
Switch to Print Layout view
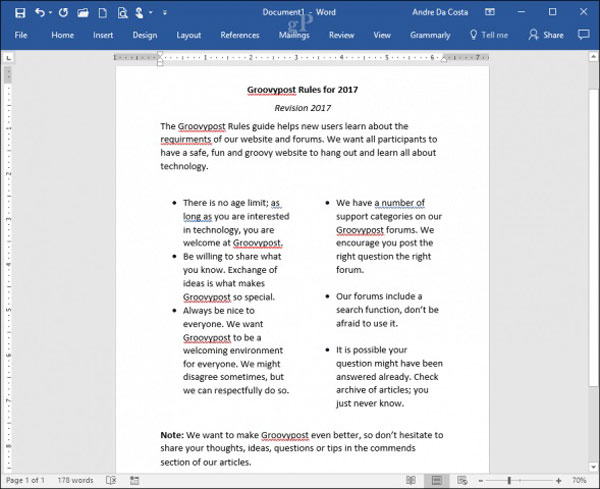coord(437,480)
